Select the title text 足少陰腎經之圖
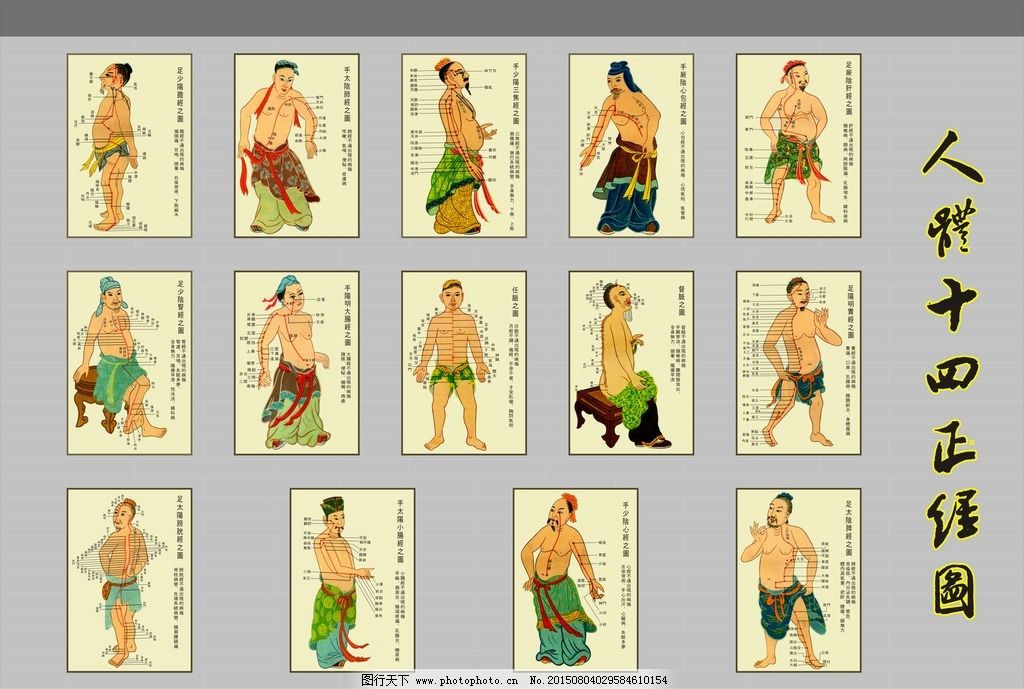 tap(180, 307)
